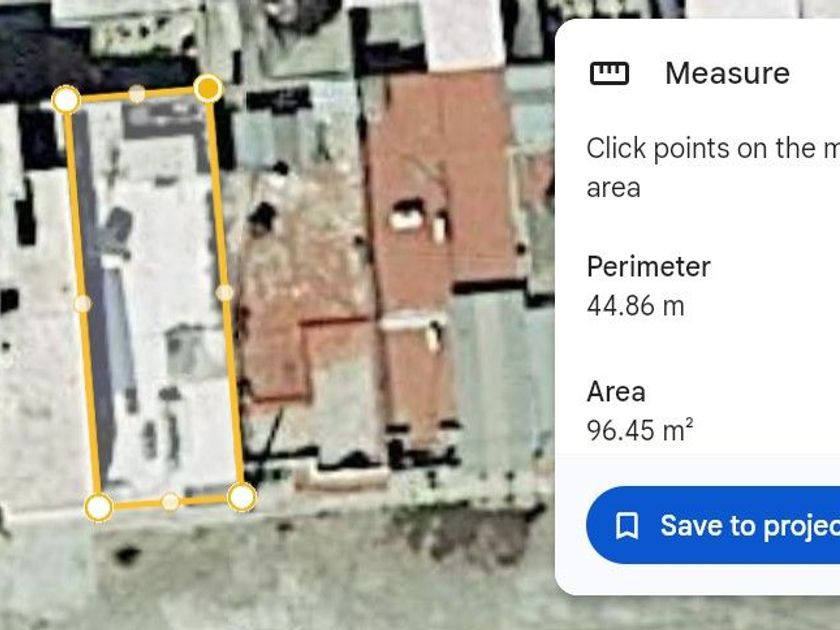Click the midpoint handle on bottom edge

(170, 502)
